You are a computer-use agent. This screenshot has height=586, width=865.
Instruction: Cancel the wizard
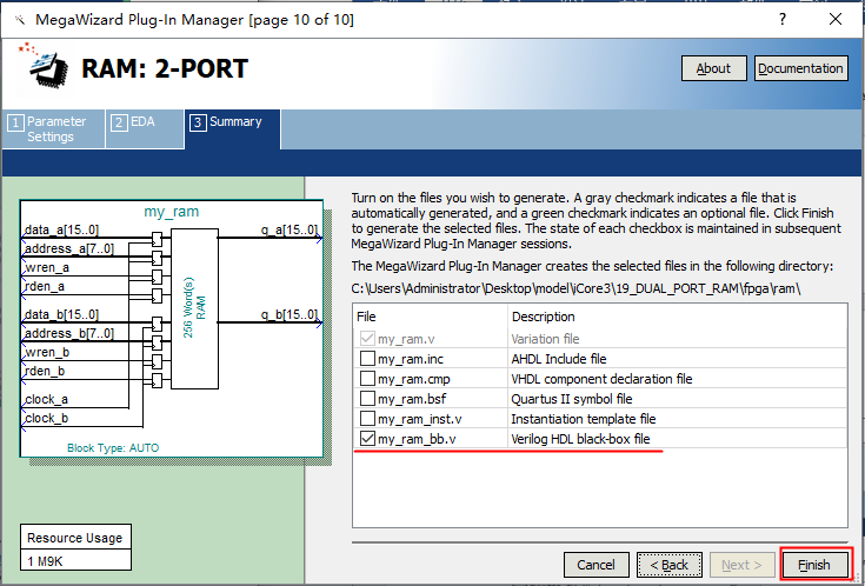click(x=596, y=565)
